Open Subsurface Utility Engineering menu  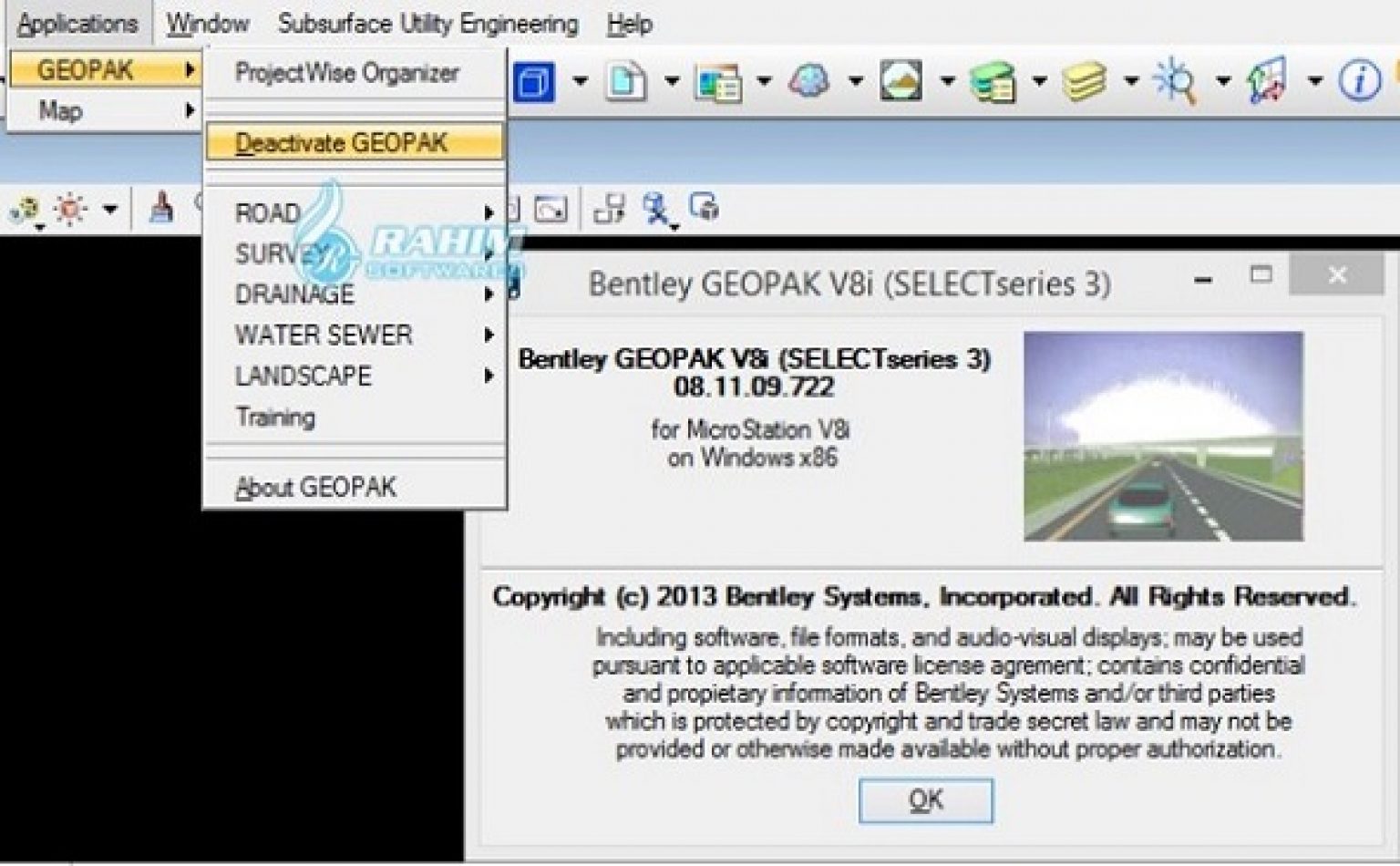(x=428, y=24)
